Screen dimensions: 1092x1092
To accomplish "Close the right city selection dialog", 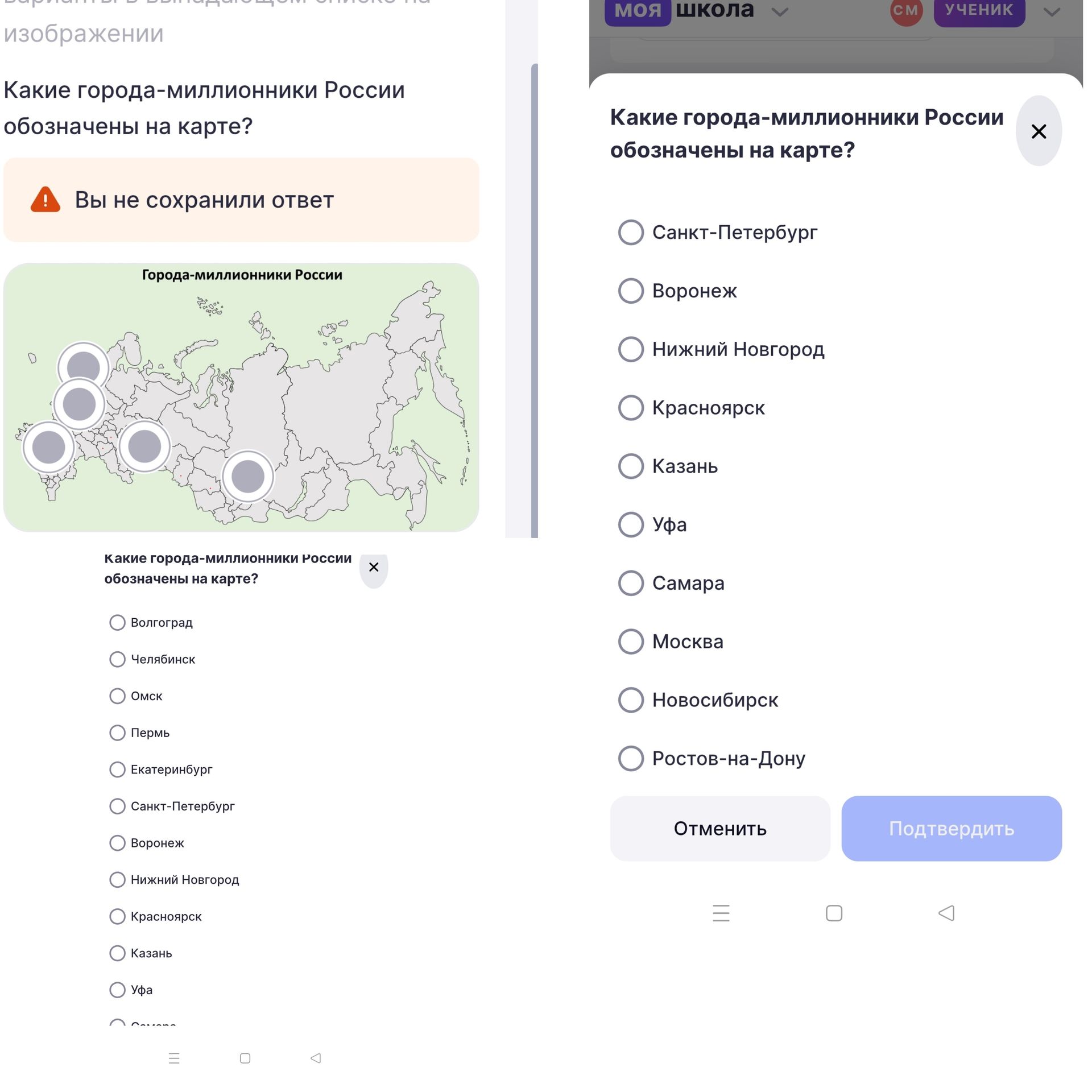I will point(1039,131).
